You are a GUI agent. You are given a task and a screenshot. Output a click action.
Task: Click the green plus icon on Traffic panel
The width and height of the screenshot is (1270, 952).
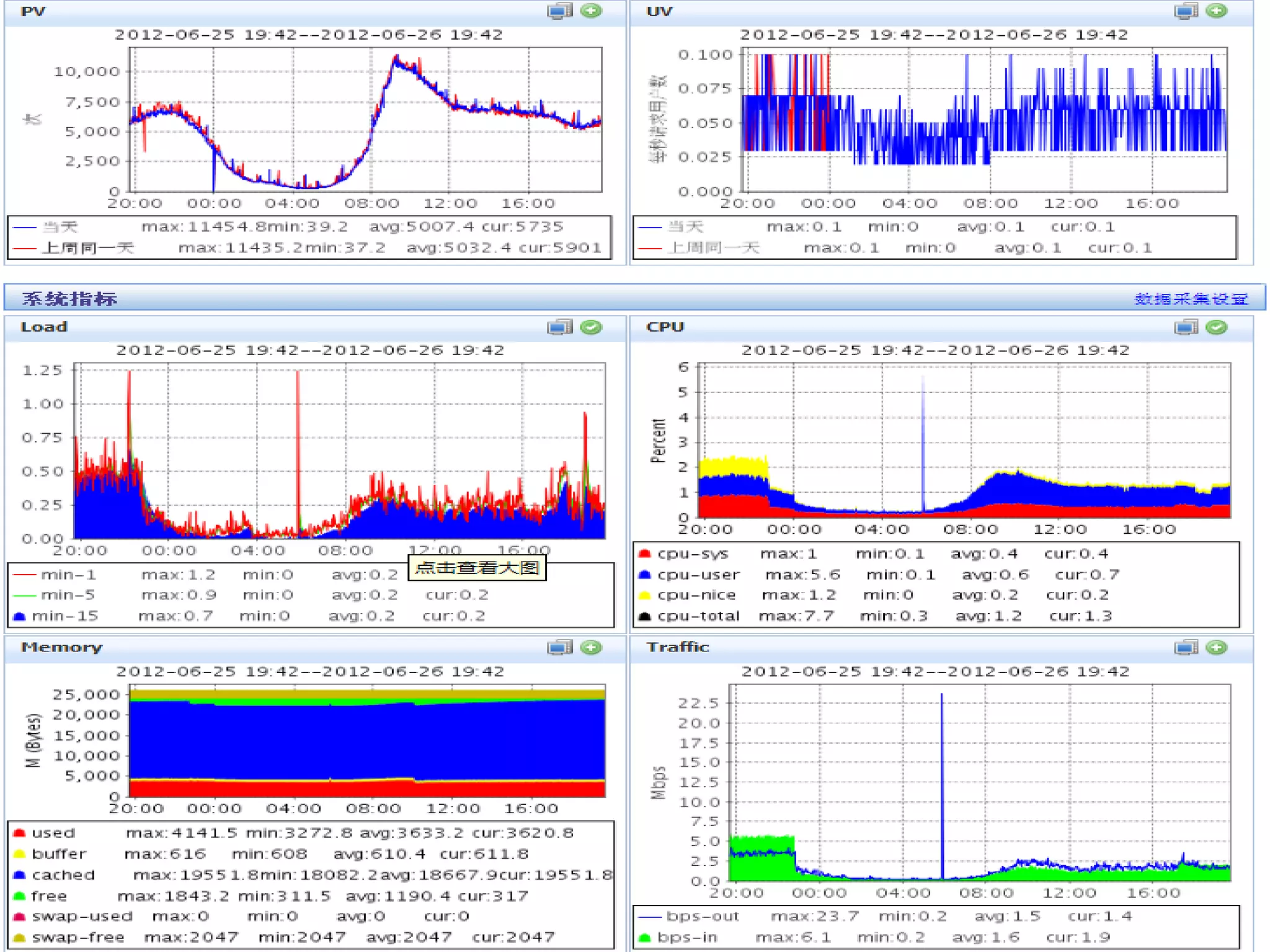pos(1217,648)
